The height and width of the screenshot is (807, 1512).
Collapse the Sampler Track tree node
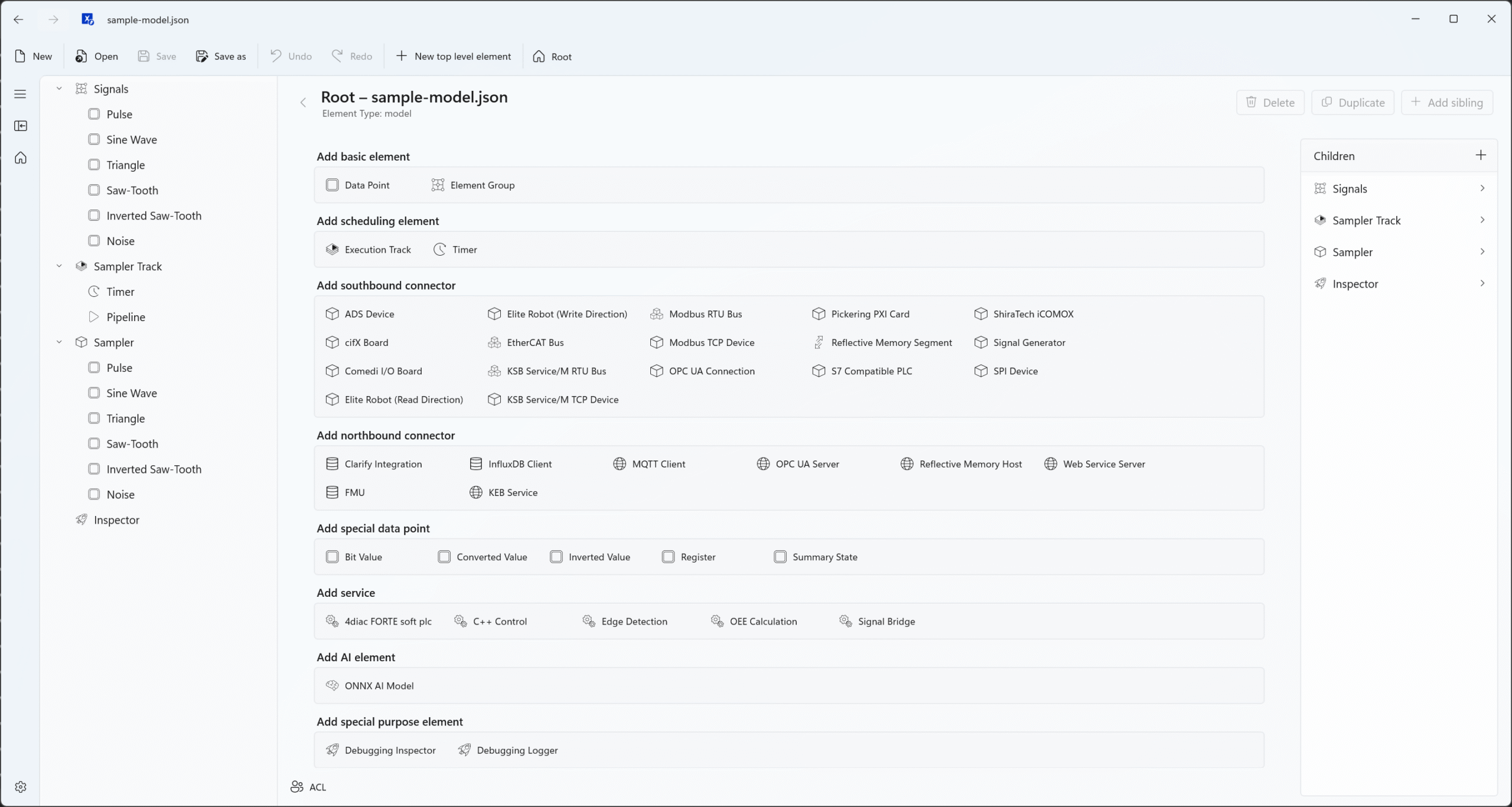pos(59,266)
